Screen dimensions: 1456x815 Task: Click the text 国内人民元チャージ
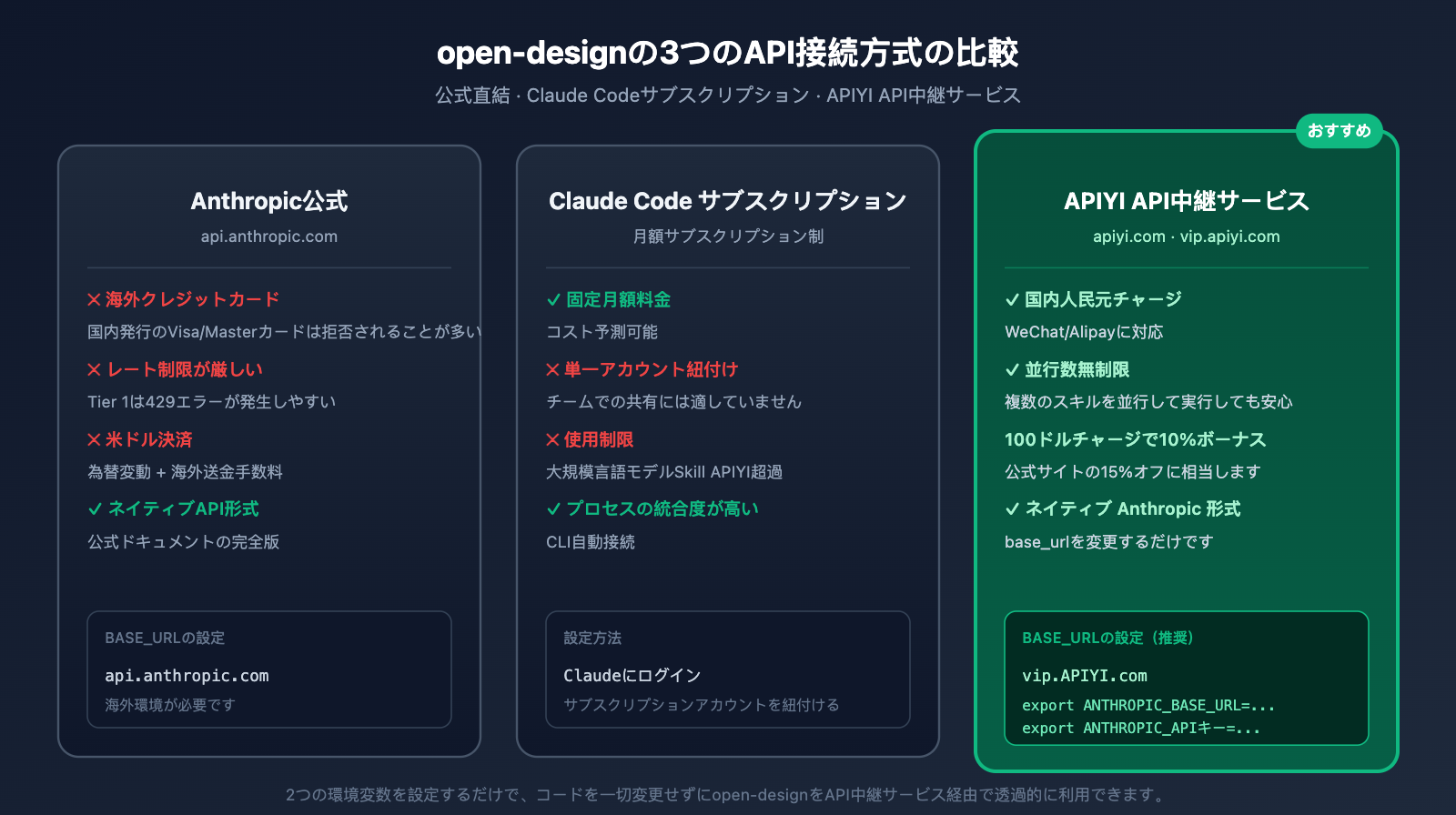(x=1104, y=300)
